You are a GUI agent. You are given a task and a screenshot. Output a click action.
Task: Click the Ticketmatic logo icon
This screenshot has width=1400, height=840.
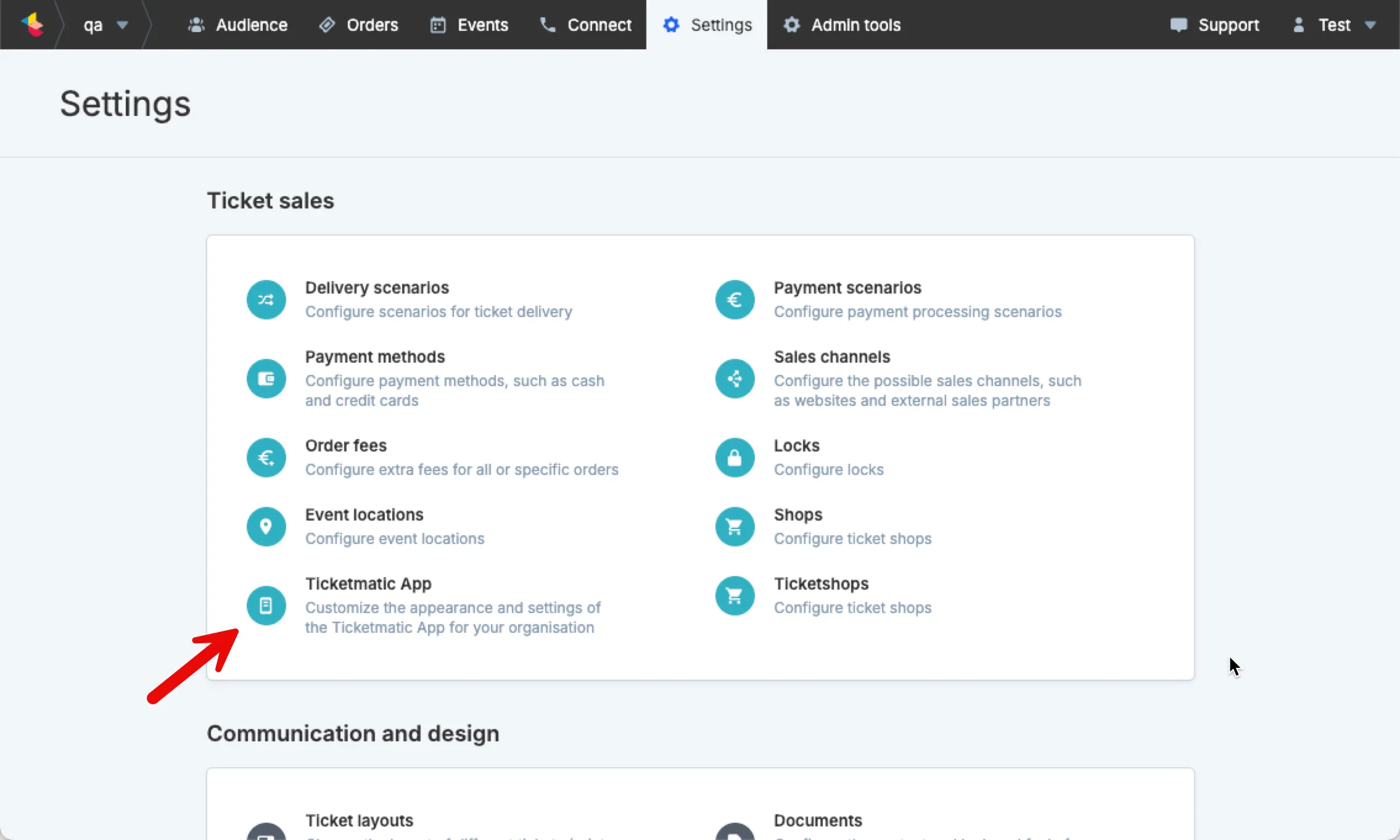pyautogui.click(x=32, y=25)
